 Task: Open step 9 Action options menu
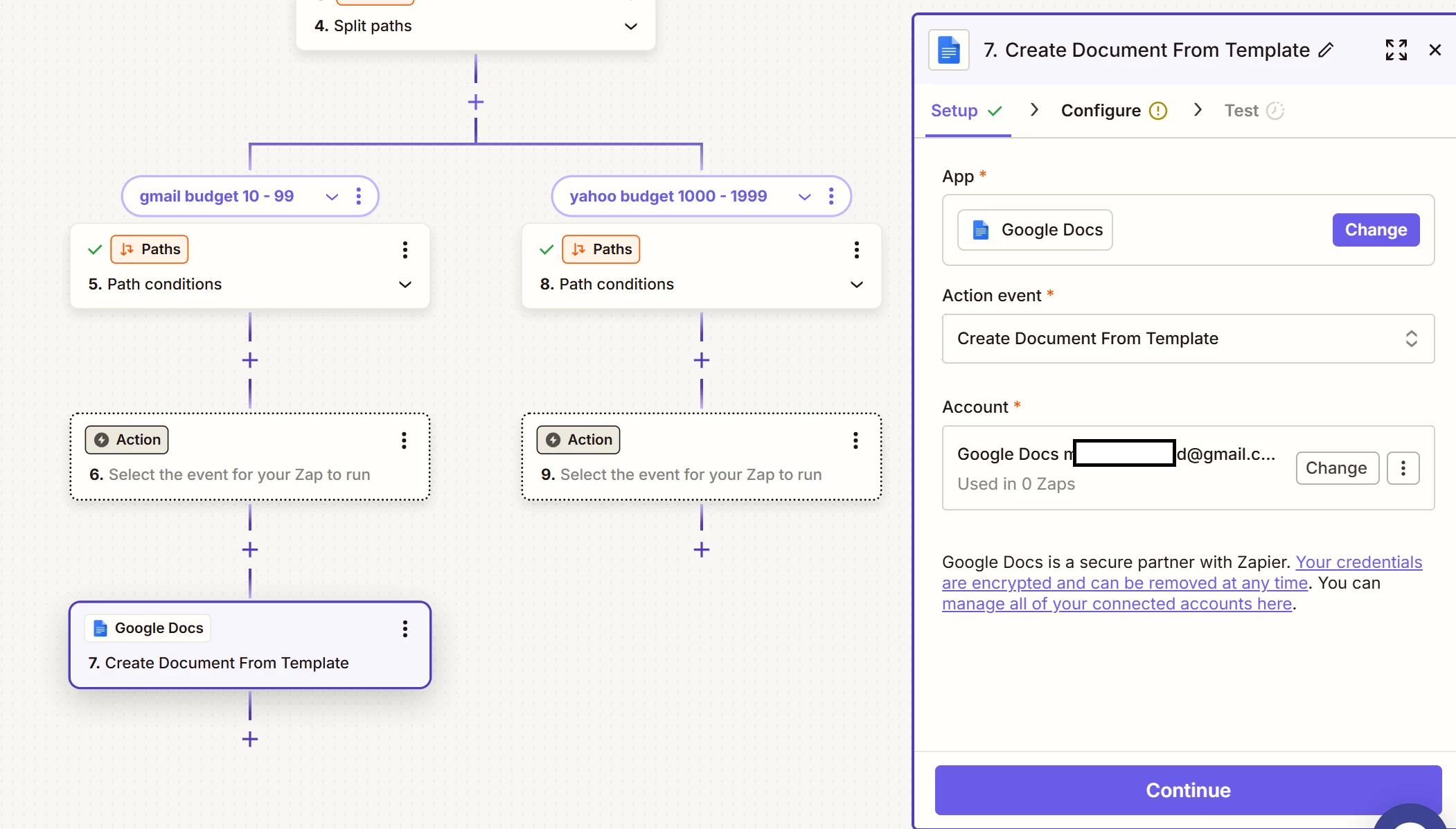[855, 440]
